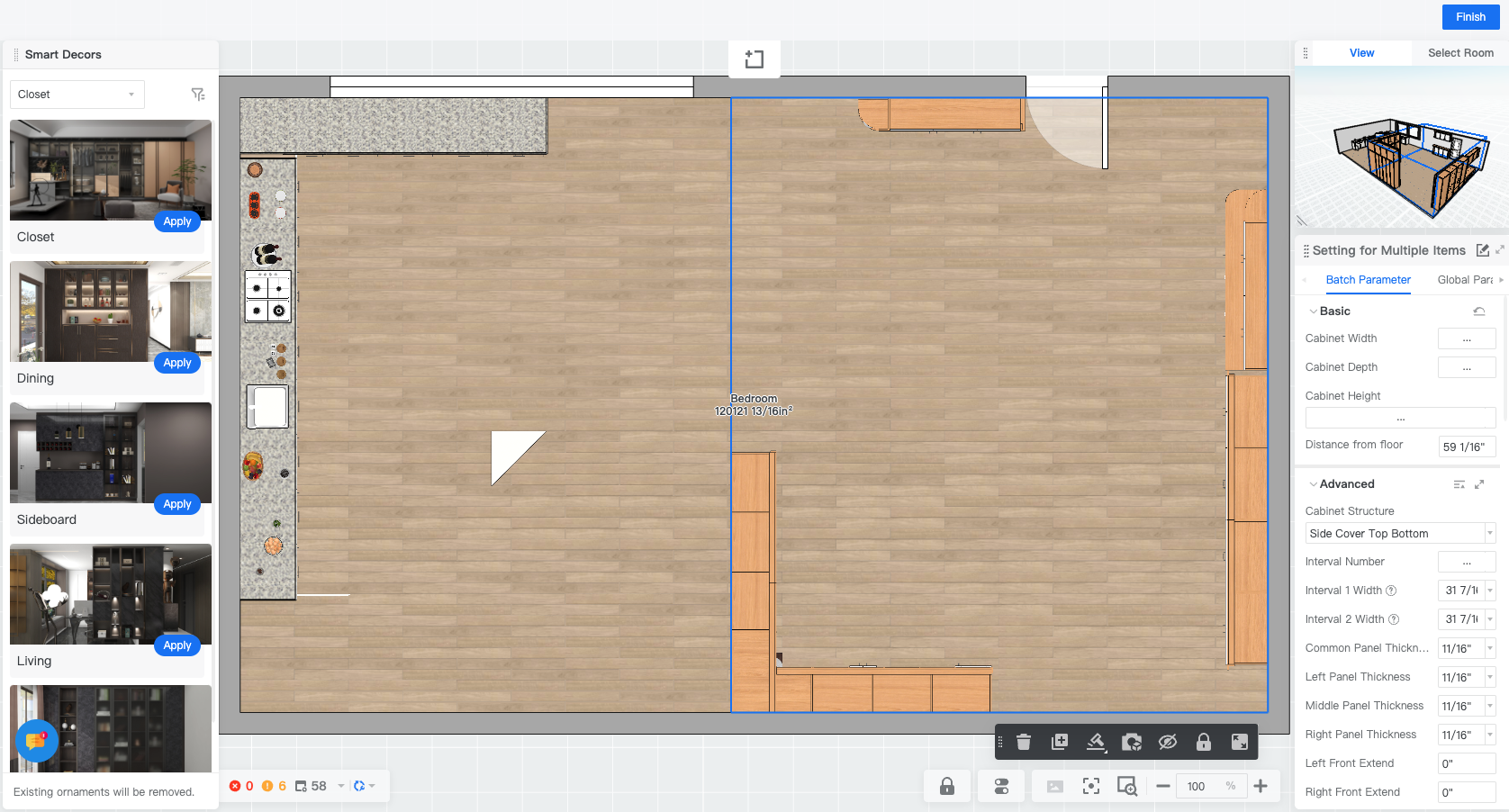Toggle visibility with the crossed-eye icon
The image size is (1509, 812).
(x=1168, y=742)
